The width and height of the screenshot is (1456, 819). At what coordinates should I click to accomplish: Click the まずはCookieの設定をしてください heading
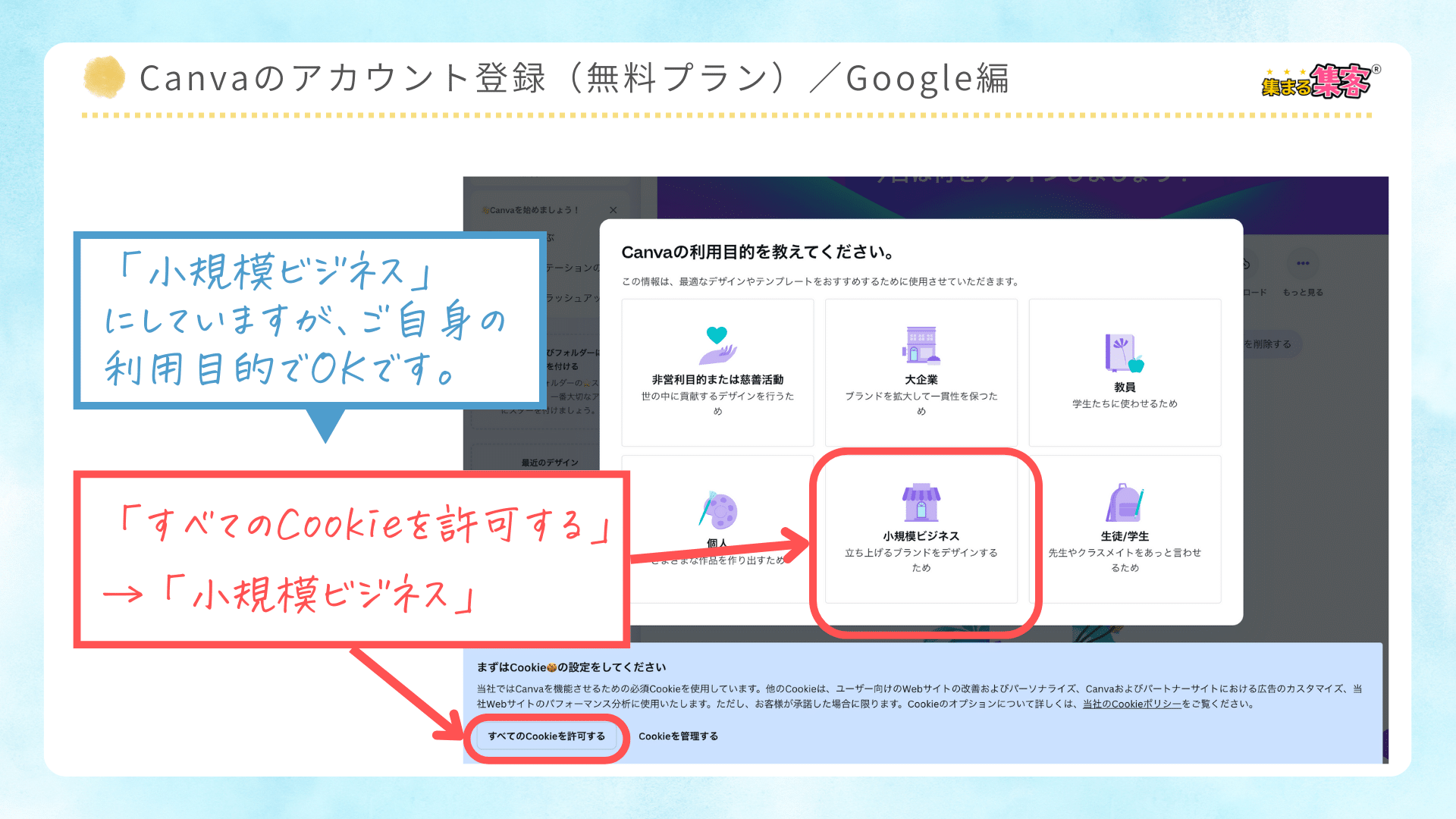571,667
